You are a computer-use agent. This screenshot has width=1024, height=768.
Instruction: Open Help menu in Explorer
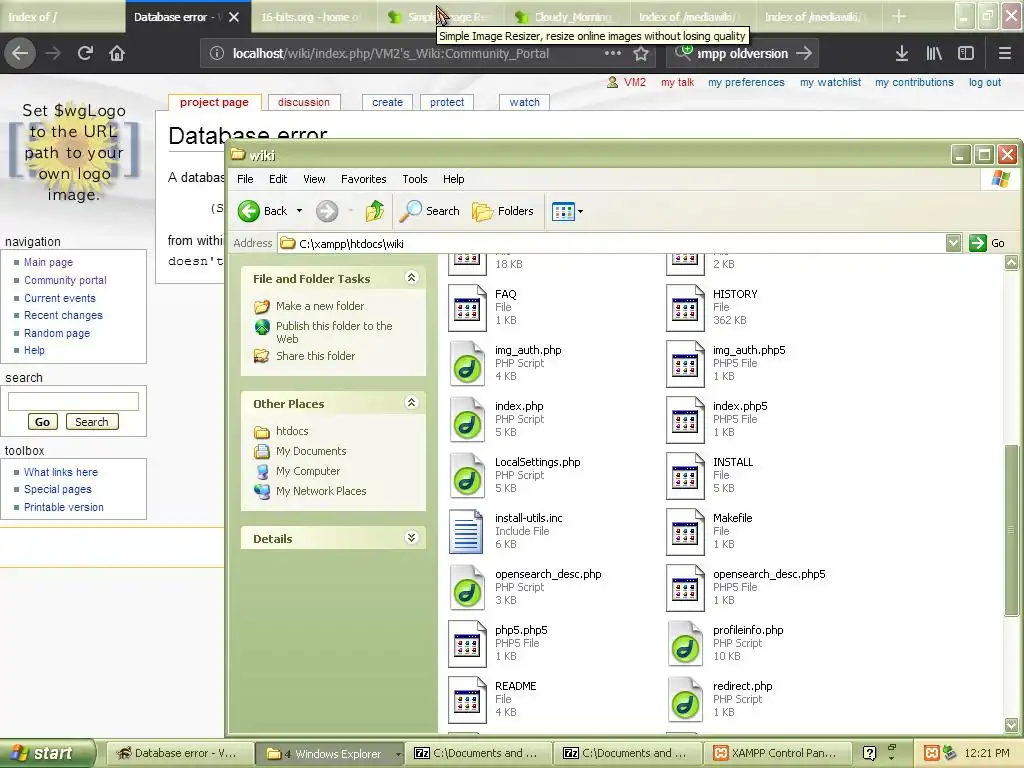tap(454, 179)
